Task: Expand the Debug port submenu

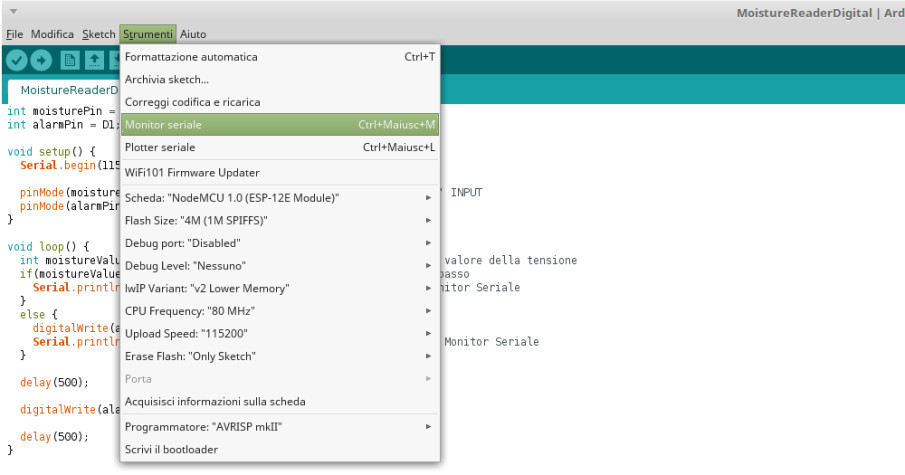Action: (x=280, y=243)
